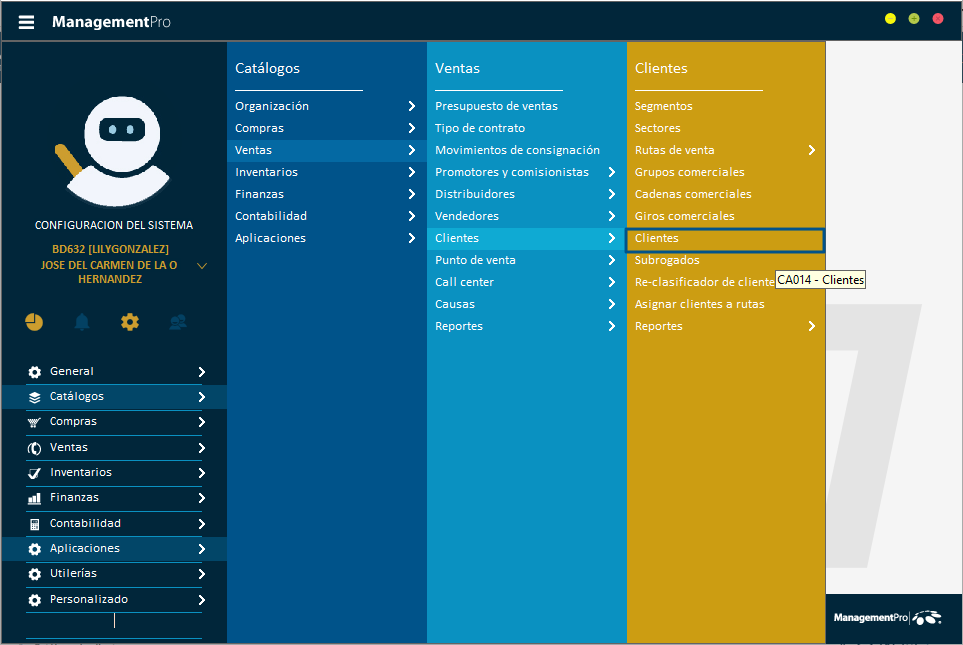963x645 pixels.
Task: Click the Aplicaciones gear icon
Action: (35, 549)
